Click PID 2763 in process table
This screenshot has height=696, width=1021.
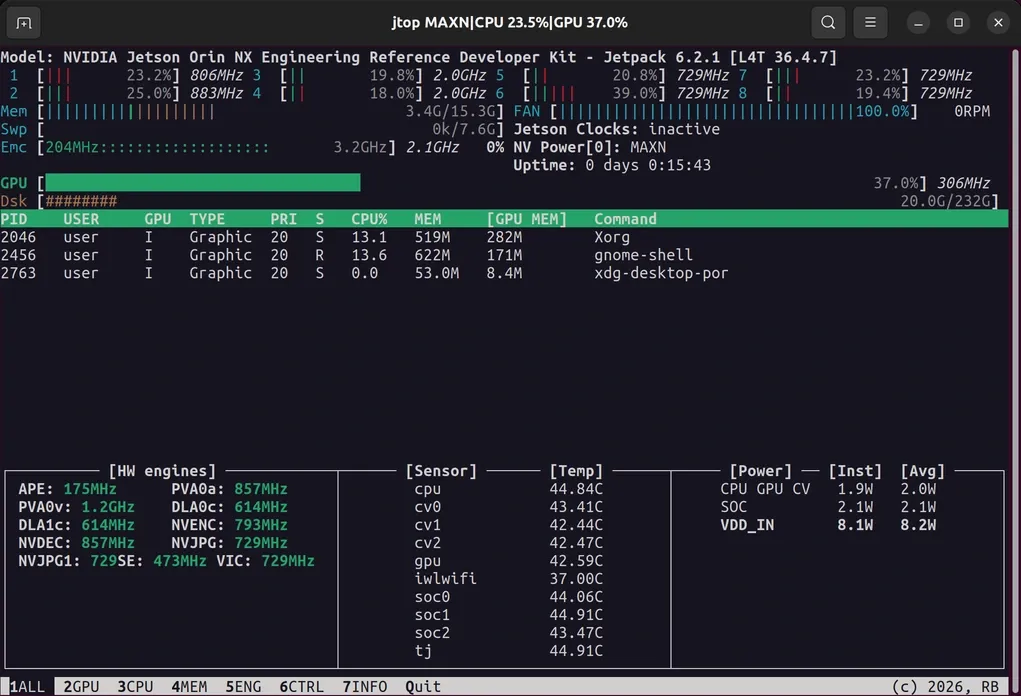(18, 273)
